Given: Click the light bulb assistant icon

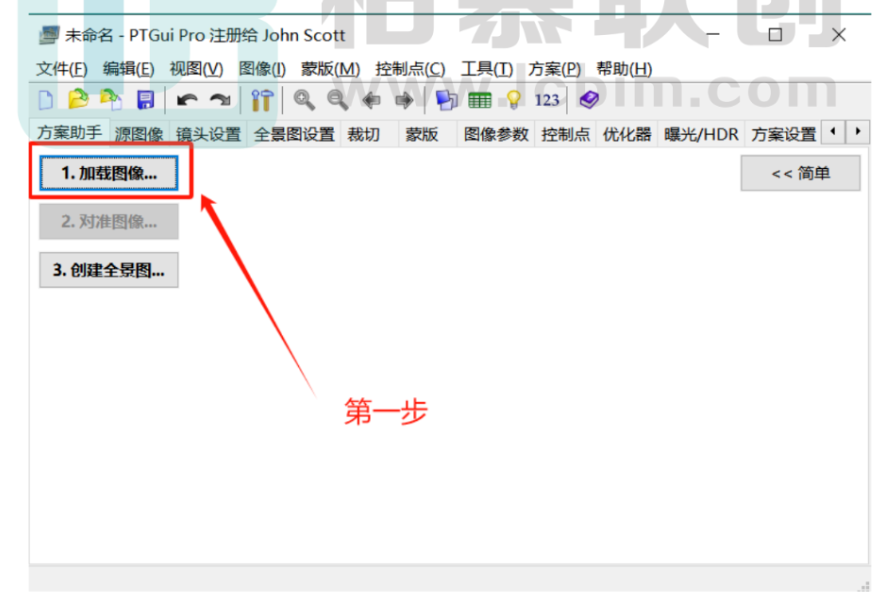Looking at the screenshot, I should click(513, 100).
